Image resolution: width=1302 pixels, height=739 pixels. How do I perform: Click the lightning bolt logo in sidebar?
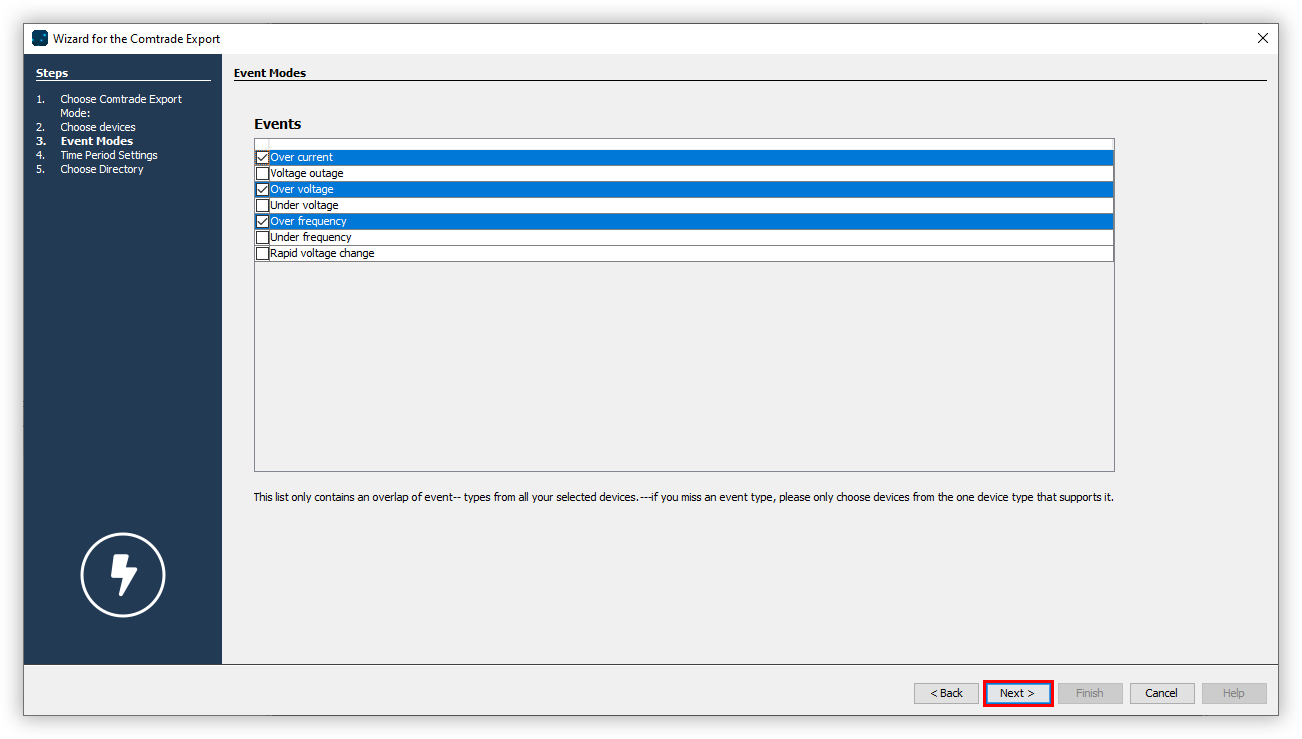[x=122, y=575]
